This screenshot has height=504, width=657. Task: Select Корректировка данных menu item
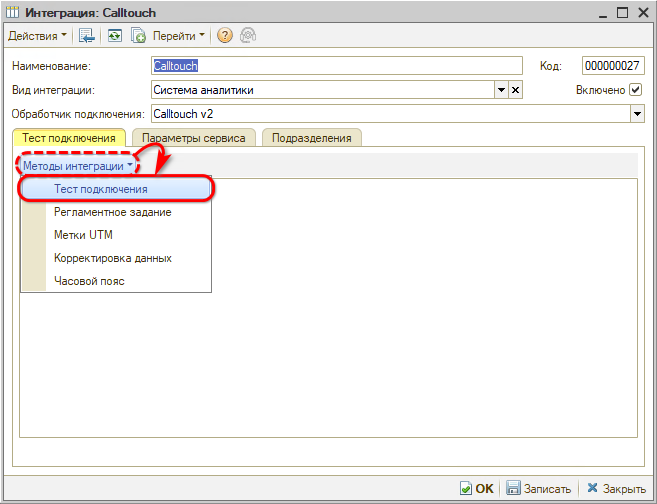116,258
